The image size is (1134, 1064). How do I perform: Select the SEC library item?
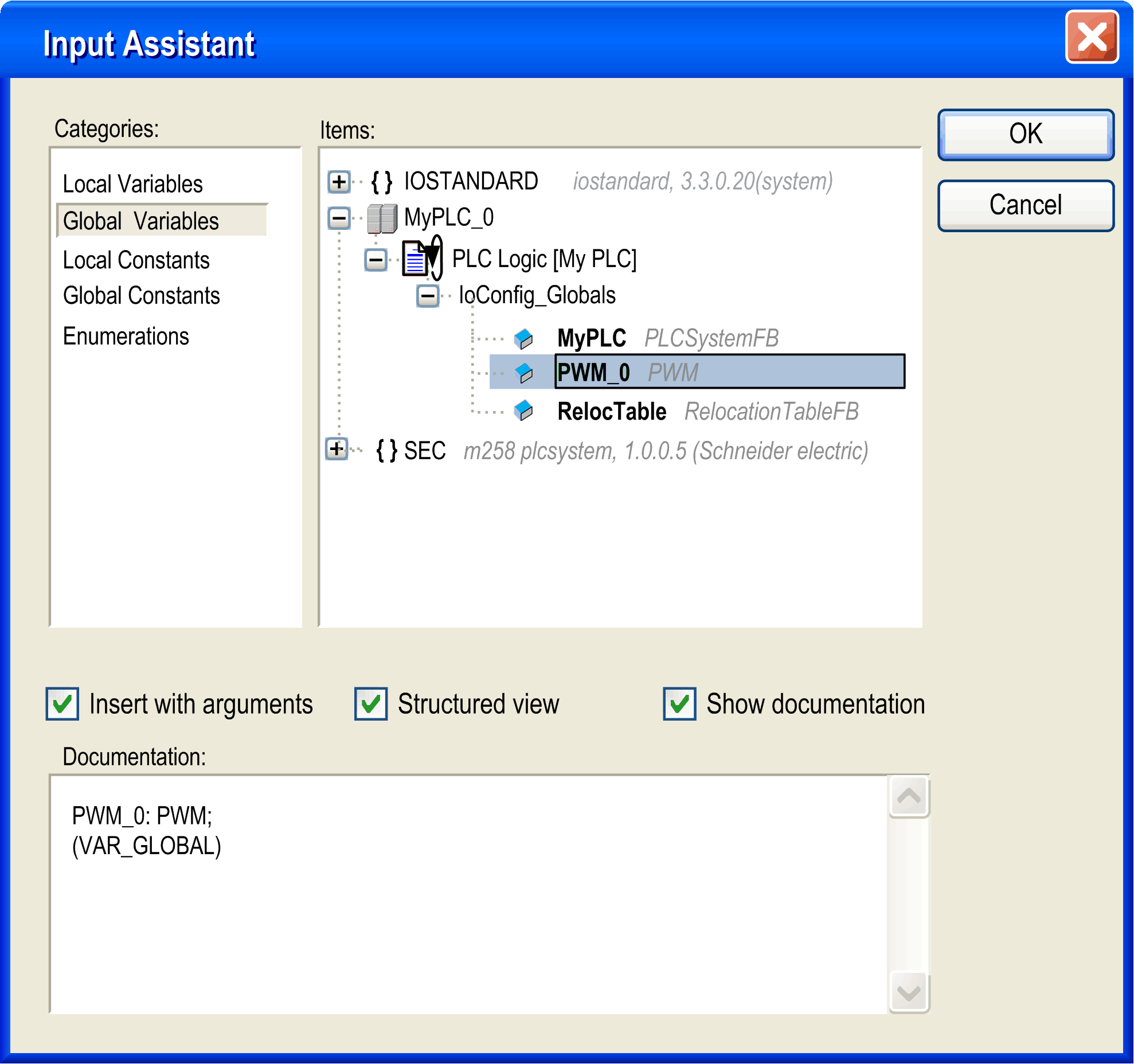click(x=425, y=451)
